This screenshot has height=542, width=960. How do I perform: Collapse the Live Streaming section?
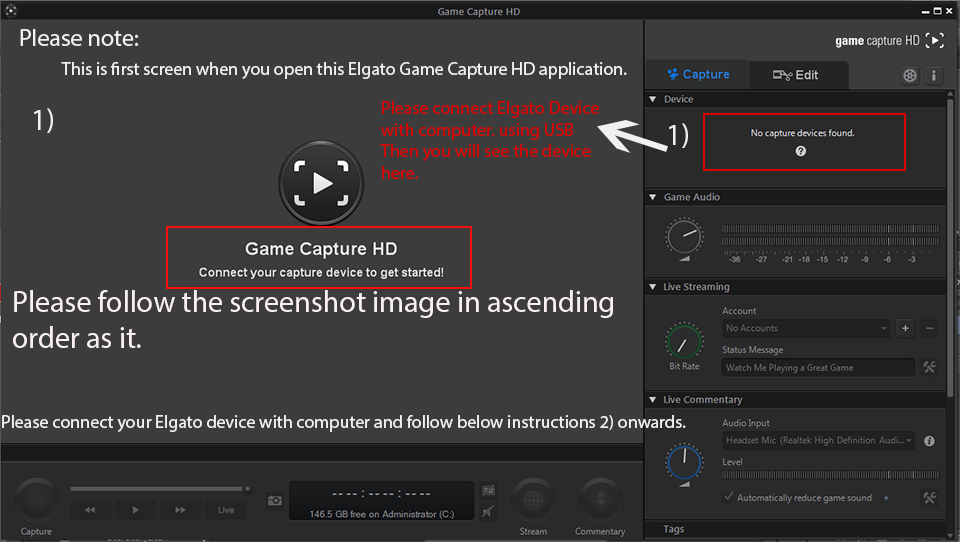tap(653, 287)
